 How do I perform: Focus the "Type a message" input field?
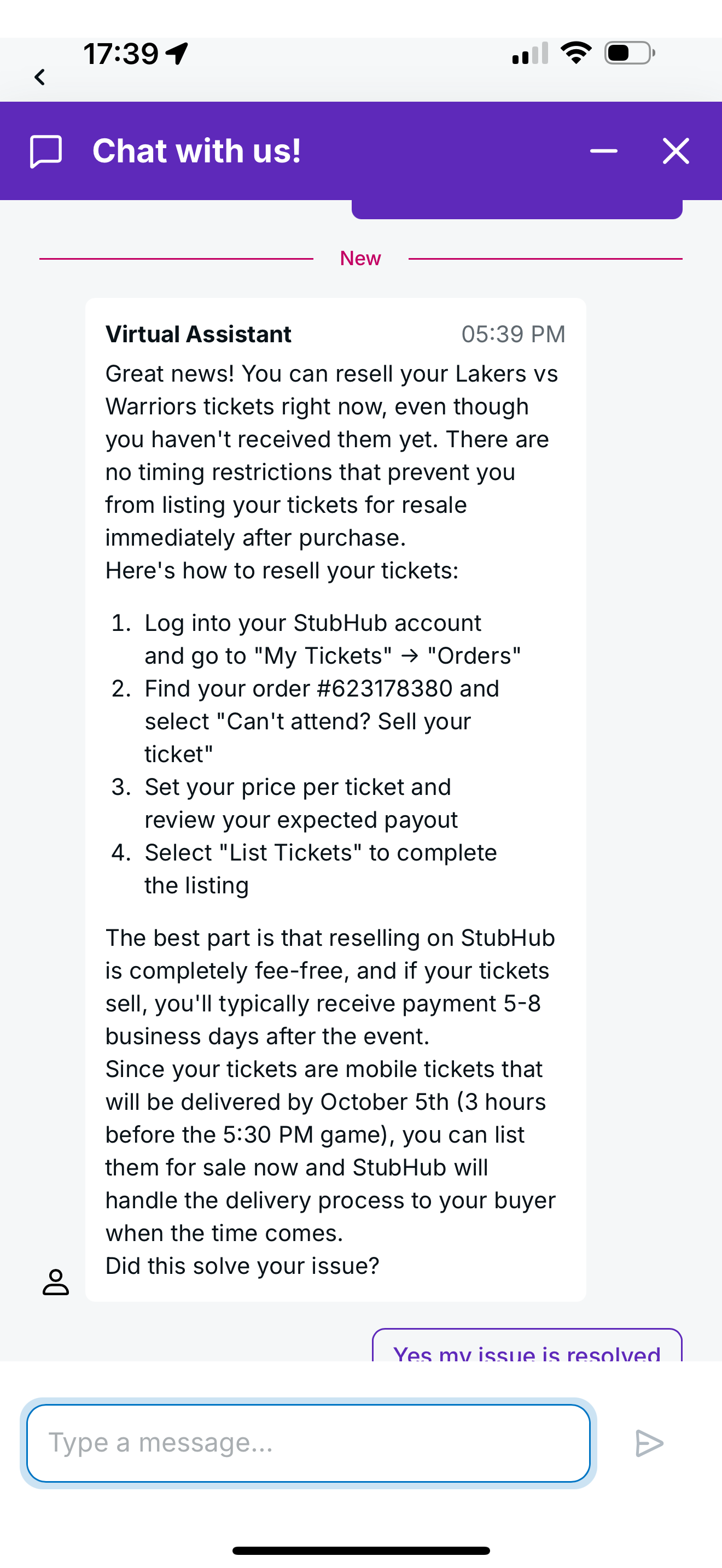[308, 1443]
